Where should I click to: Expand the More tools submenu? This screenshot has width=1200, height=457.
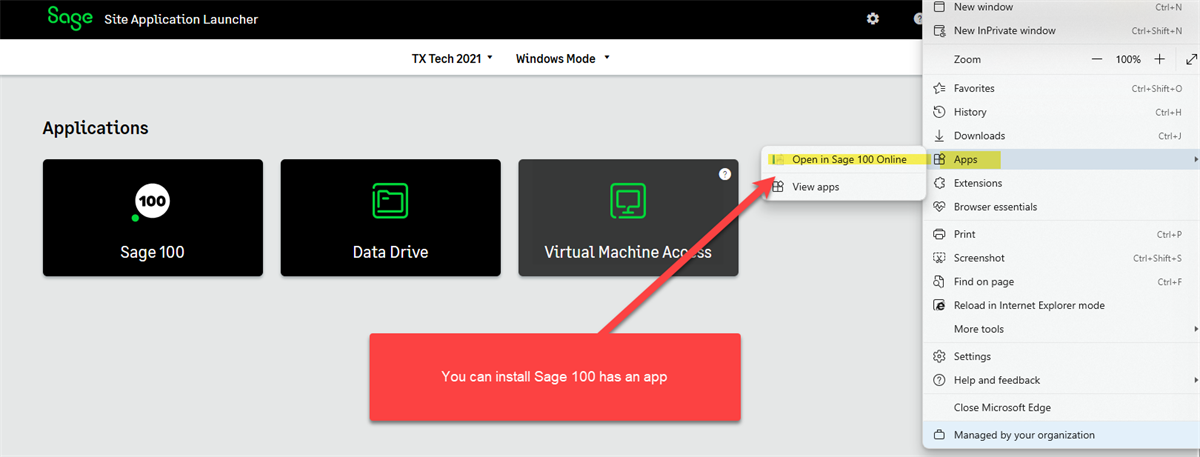[x=1060, y=329]
